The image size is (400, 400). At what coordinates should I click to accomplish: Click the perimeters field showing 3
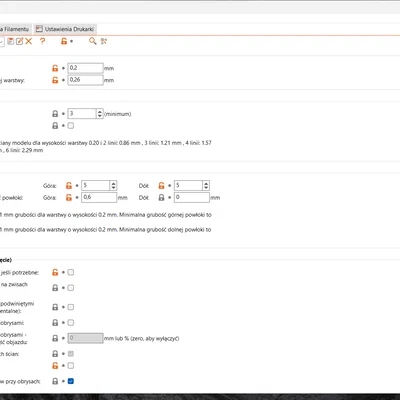(x=82, y=114)
